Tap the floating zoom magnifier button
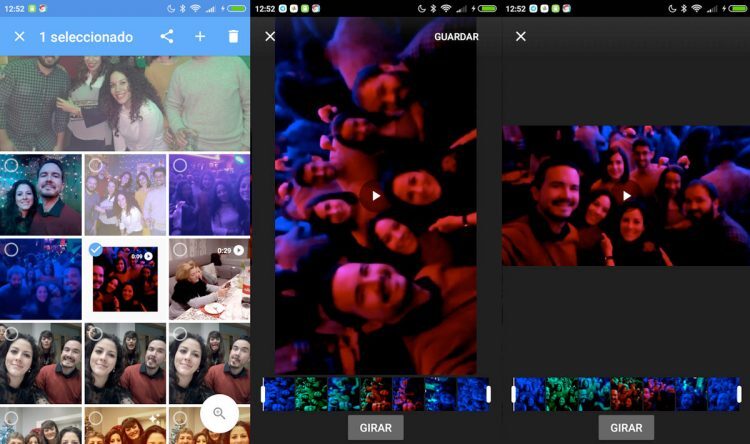Image resolution: width=750 pixels, height=444 pixels. click(219, 413)
